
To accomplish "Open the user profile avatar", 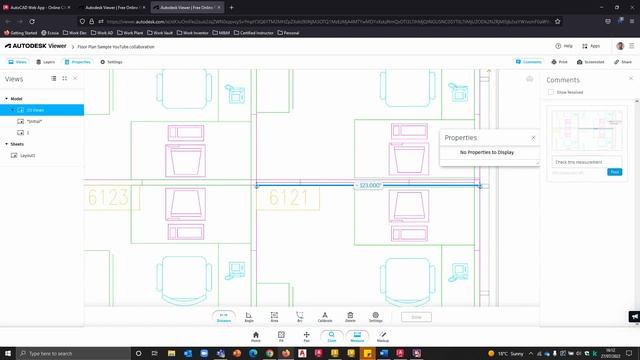I will coord(620,46).
